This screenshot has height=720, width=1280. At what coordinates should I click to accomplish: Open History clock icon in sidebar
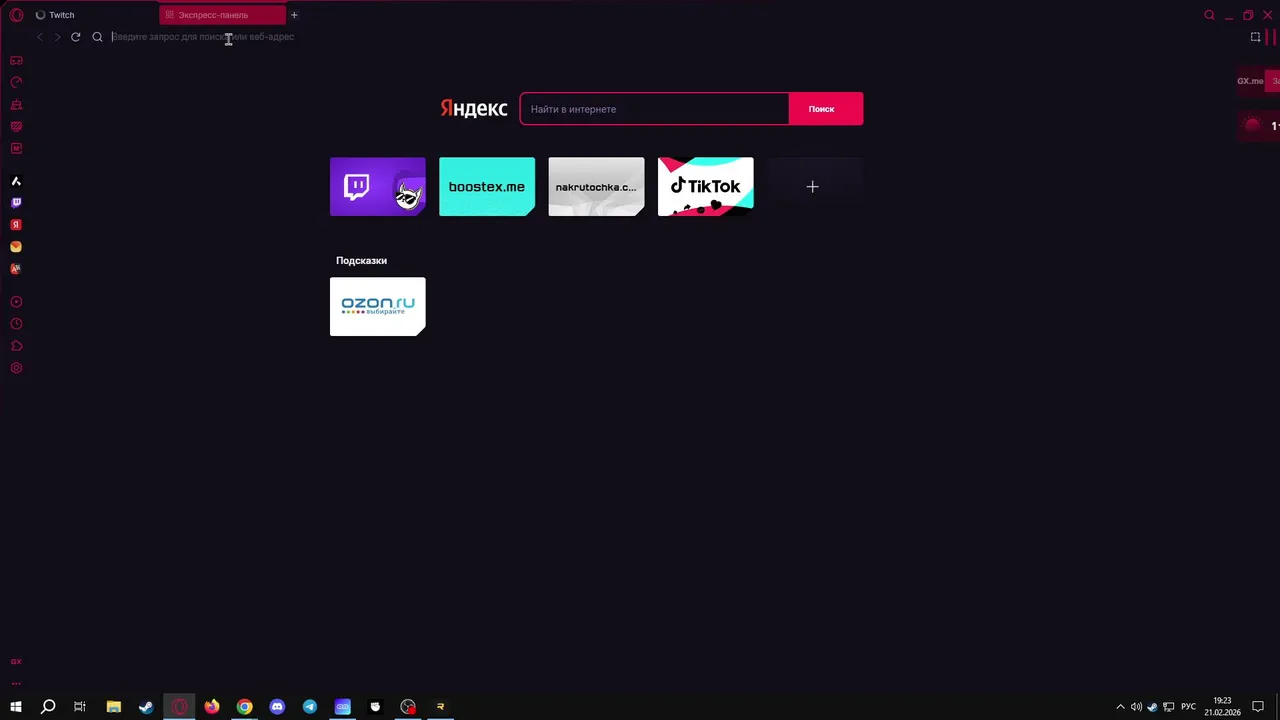pyautogui.click(x=16, y=324)
